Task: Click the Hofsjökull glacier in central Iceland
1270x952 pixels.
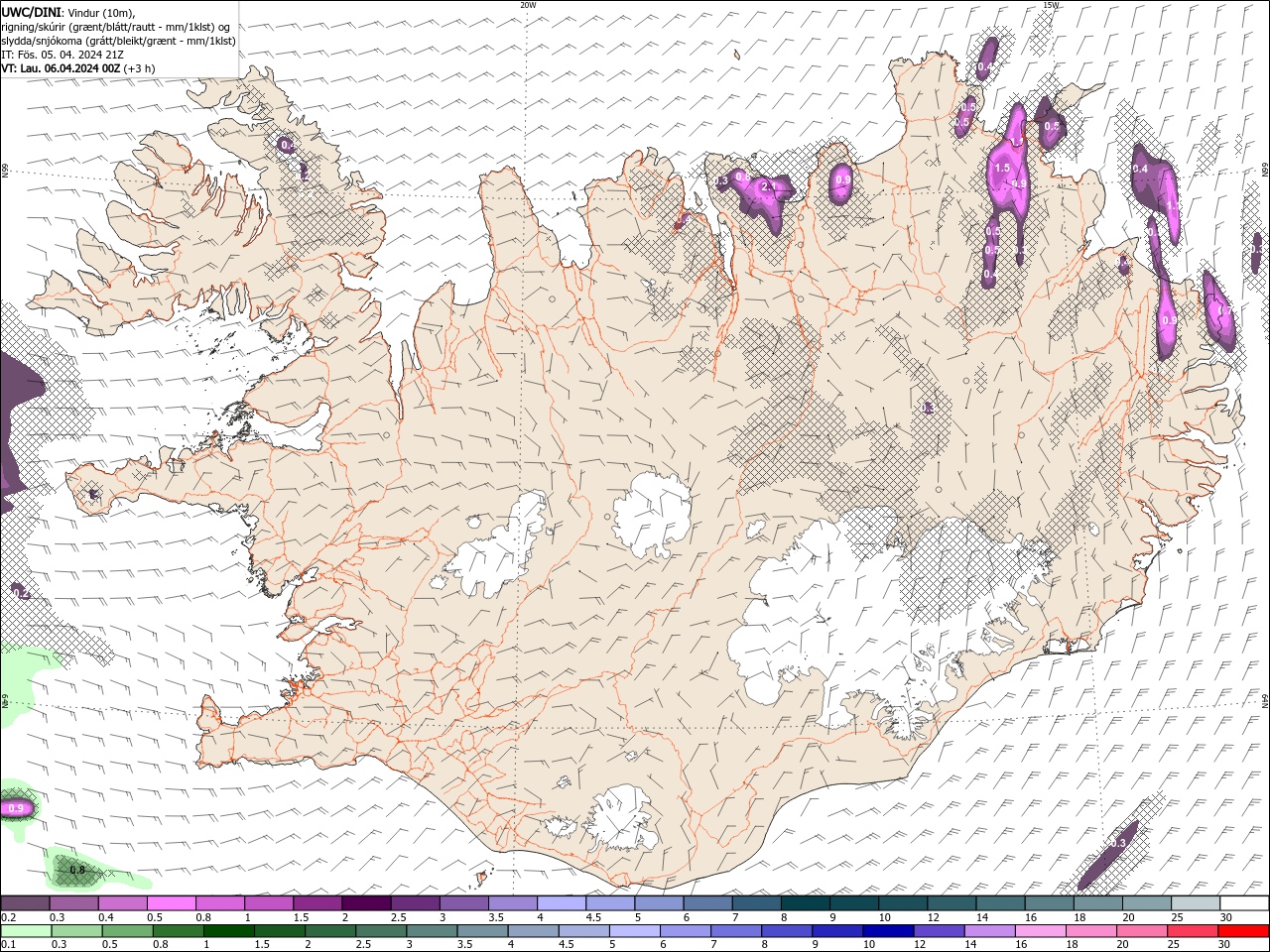Action: click(652, 514)
